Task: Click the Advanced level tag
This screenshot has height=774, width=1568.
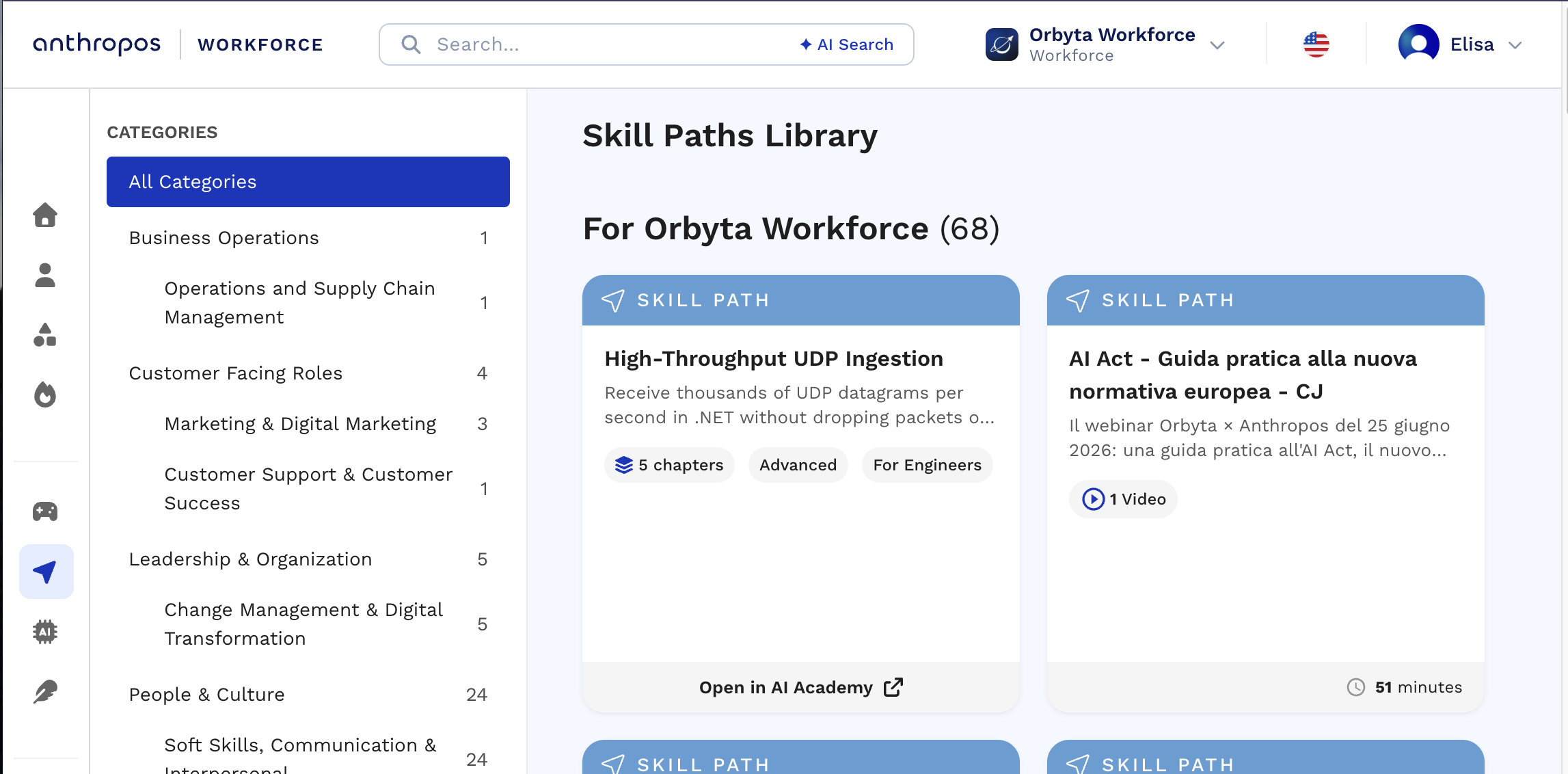Action: [x=798, y=465]
